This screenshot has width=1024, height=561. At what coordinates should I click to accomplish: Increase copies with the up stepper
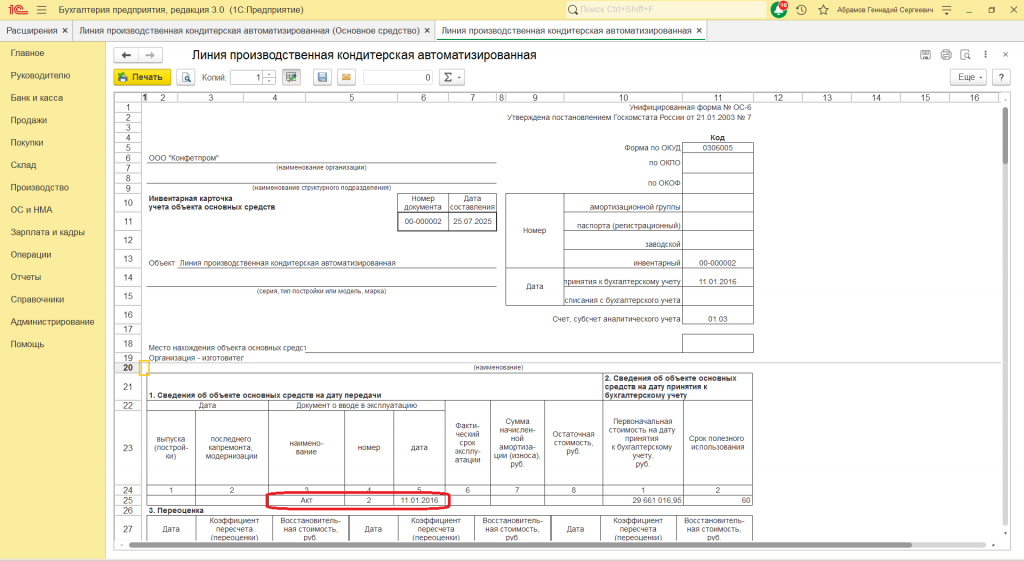tap(269, 74)
